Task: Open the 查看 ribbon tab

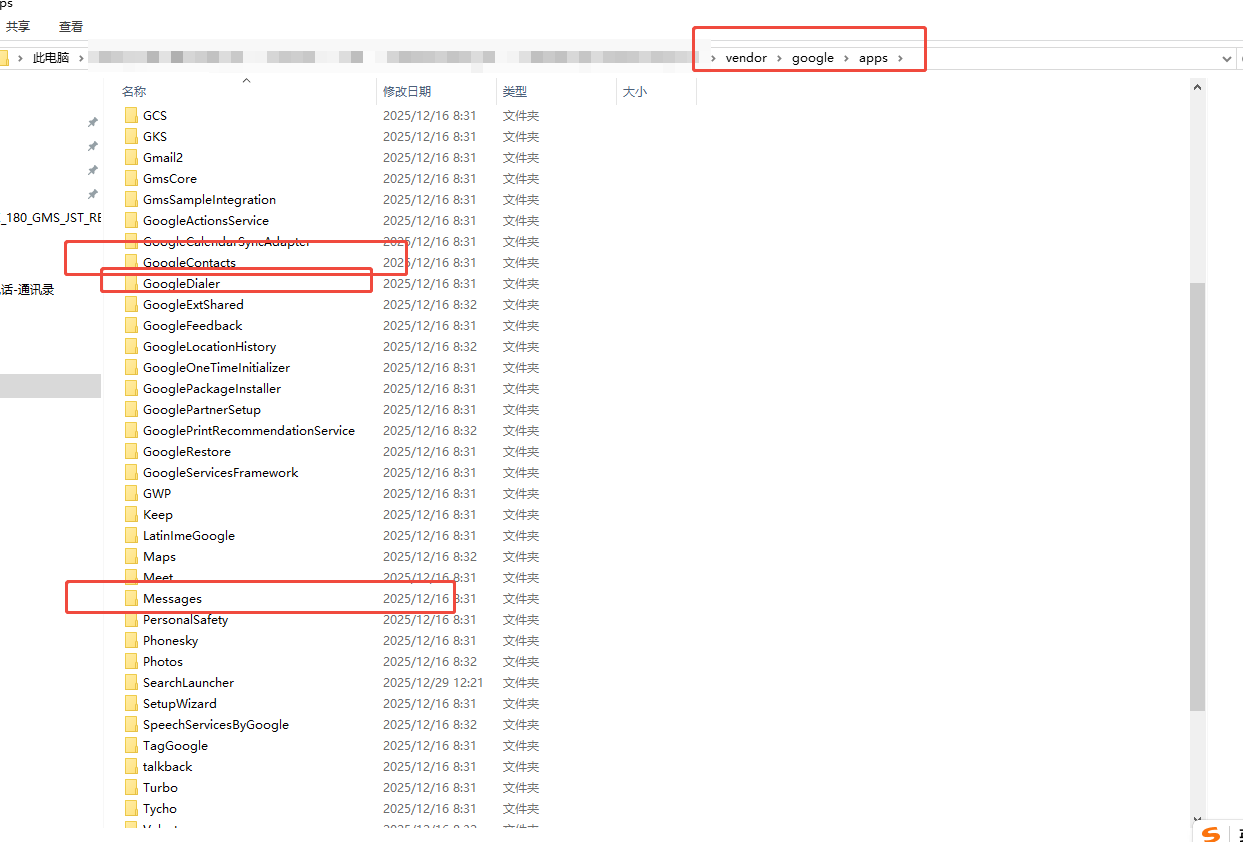Action: point(71,27)
